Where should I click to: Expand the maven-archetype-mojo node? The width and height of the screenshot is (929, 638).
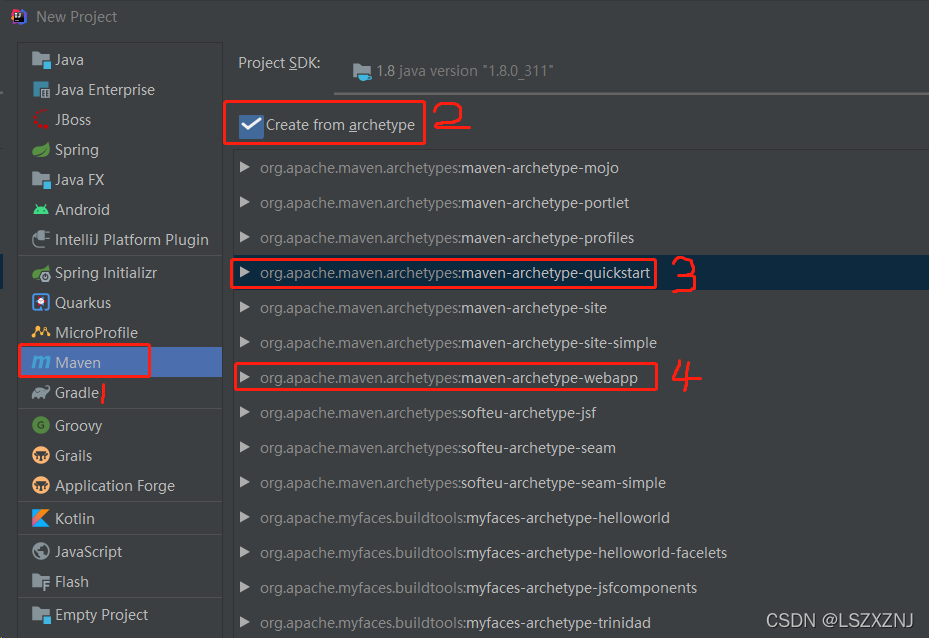click(245, 168)
